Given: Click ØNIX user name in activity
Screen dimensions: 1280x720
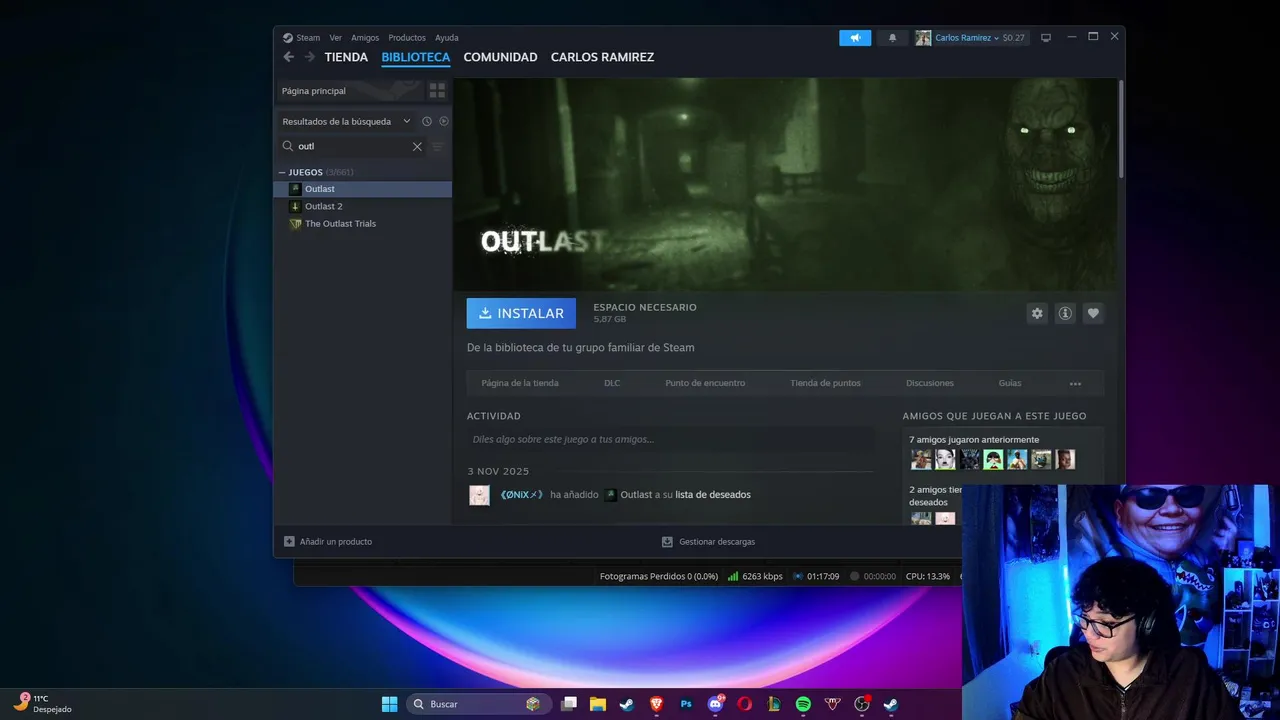Looking at the screenshot, I should click(x=521, y=495).
